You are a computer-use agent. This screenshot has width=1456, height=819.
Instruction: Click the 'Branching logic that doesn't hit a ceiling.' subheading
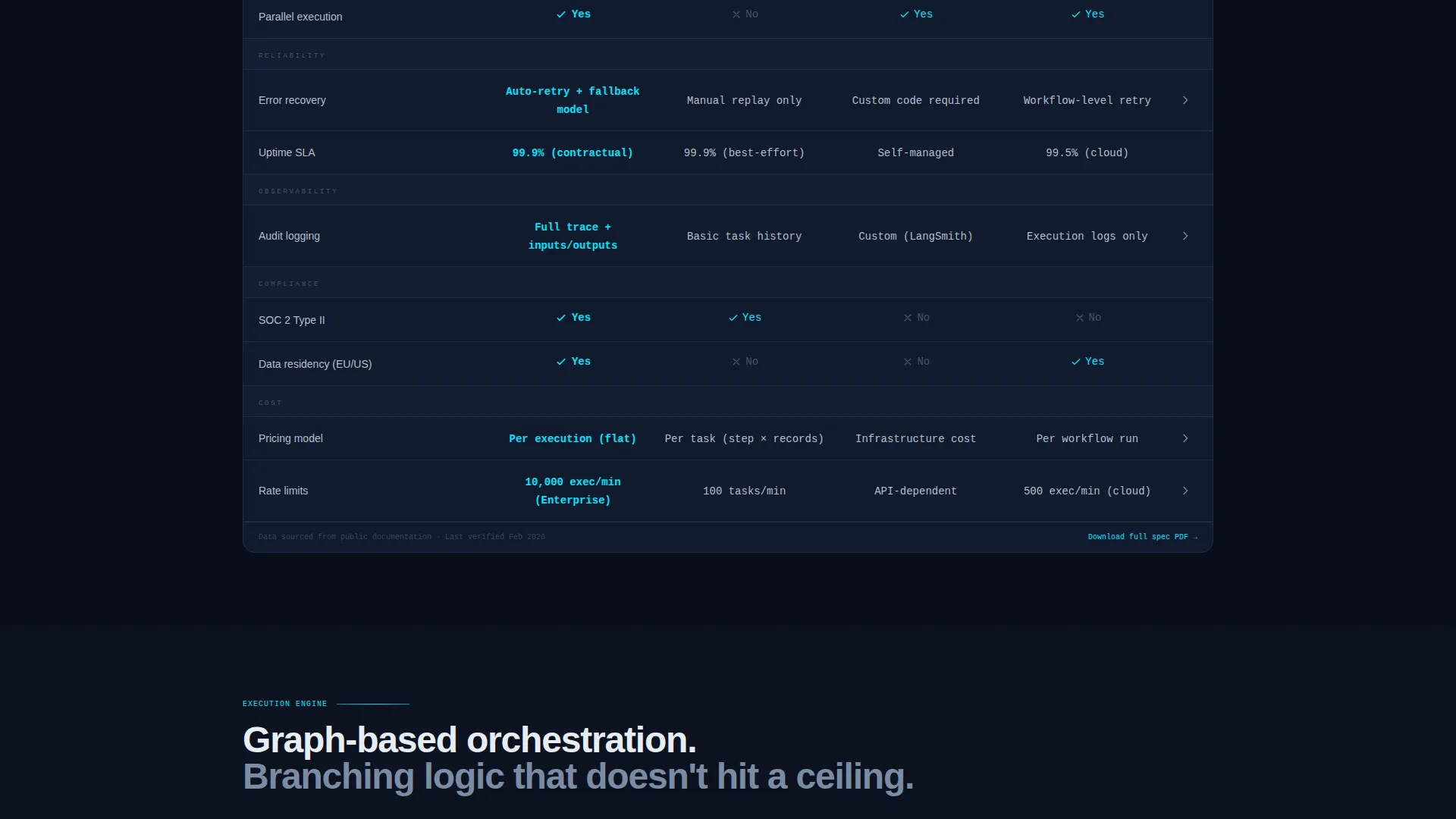[578, 777]
